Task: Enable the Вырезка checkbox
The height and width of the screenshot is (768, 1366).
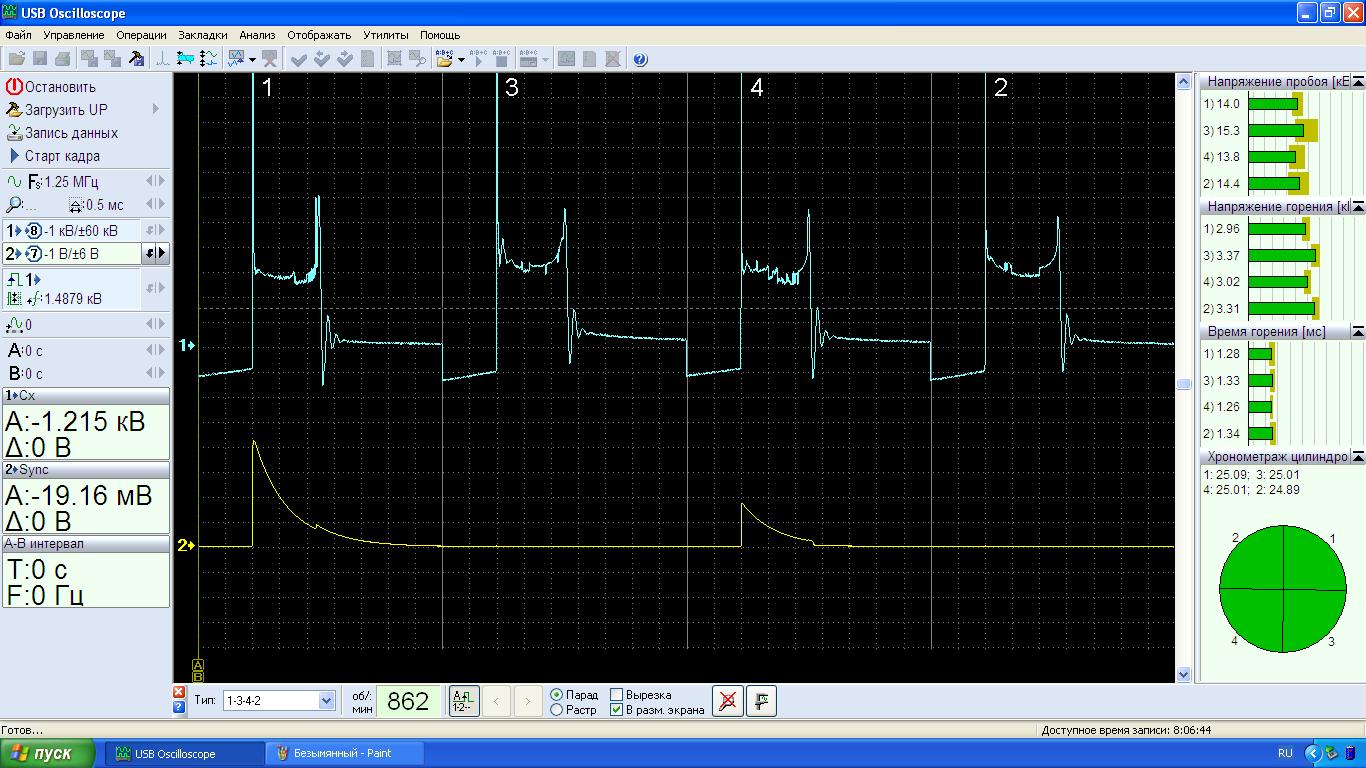Action: [x=617, y=695]
